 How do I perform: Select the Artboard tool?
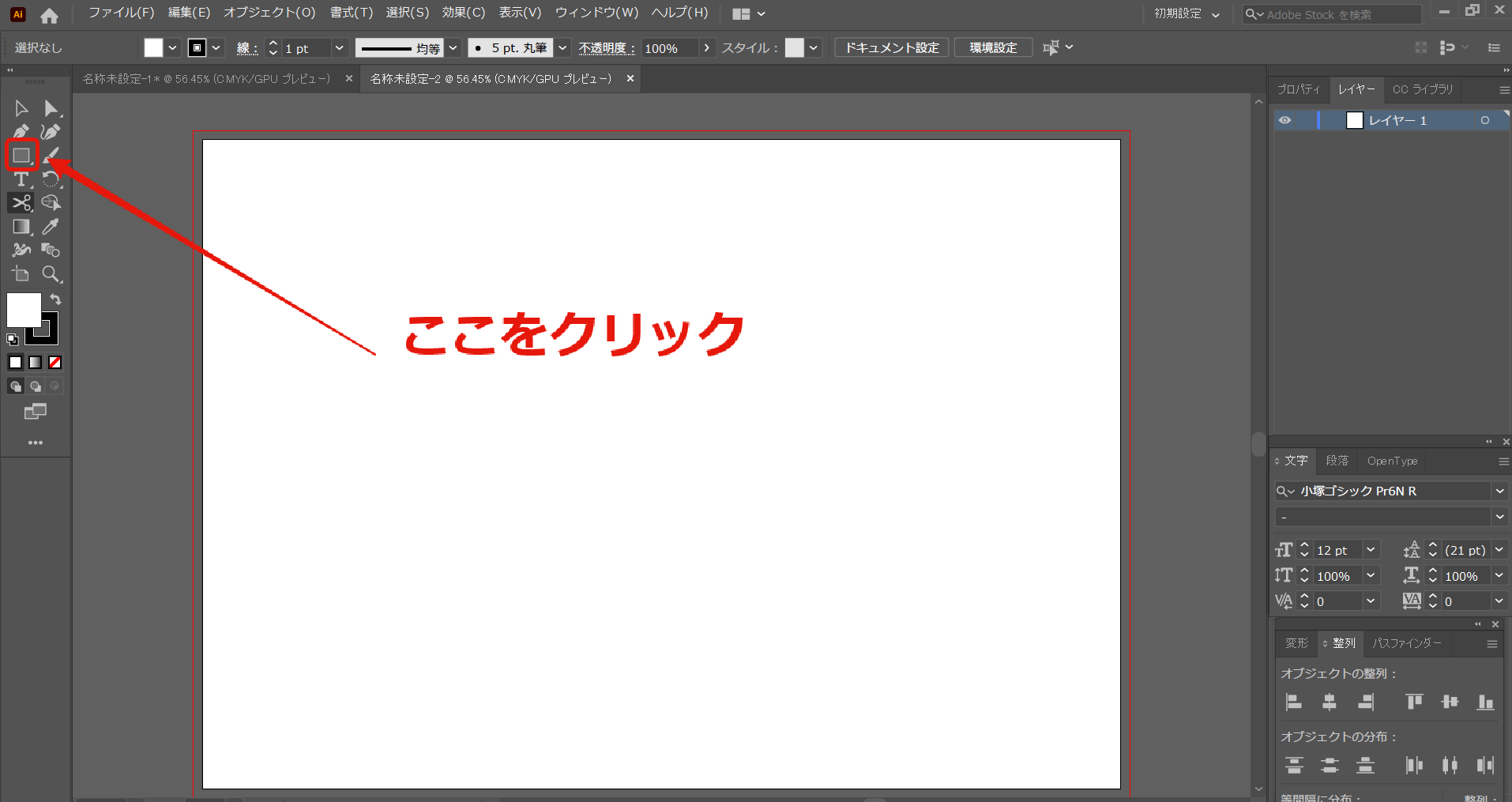(21, 274)
